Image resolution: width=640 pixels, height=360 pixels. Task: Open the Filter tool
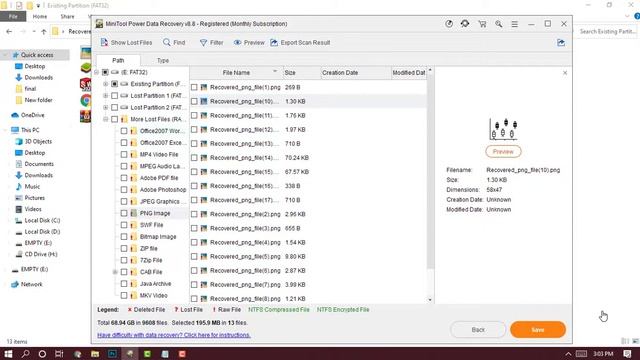[211, 42]
